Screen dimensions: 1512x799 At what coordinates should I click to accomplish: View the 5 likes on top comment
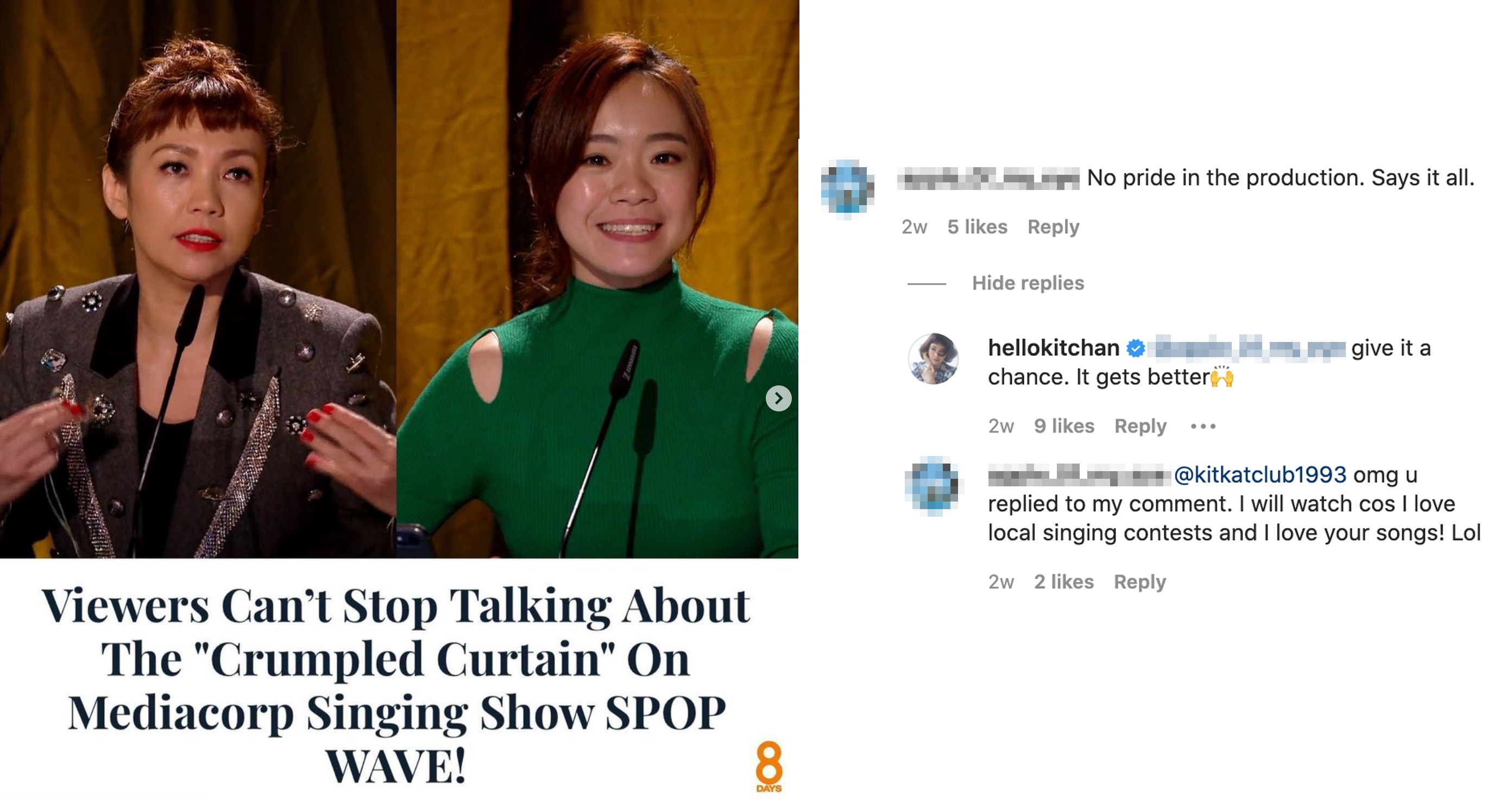click(977, 227)
